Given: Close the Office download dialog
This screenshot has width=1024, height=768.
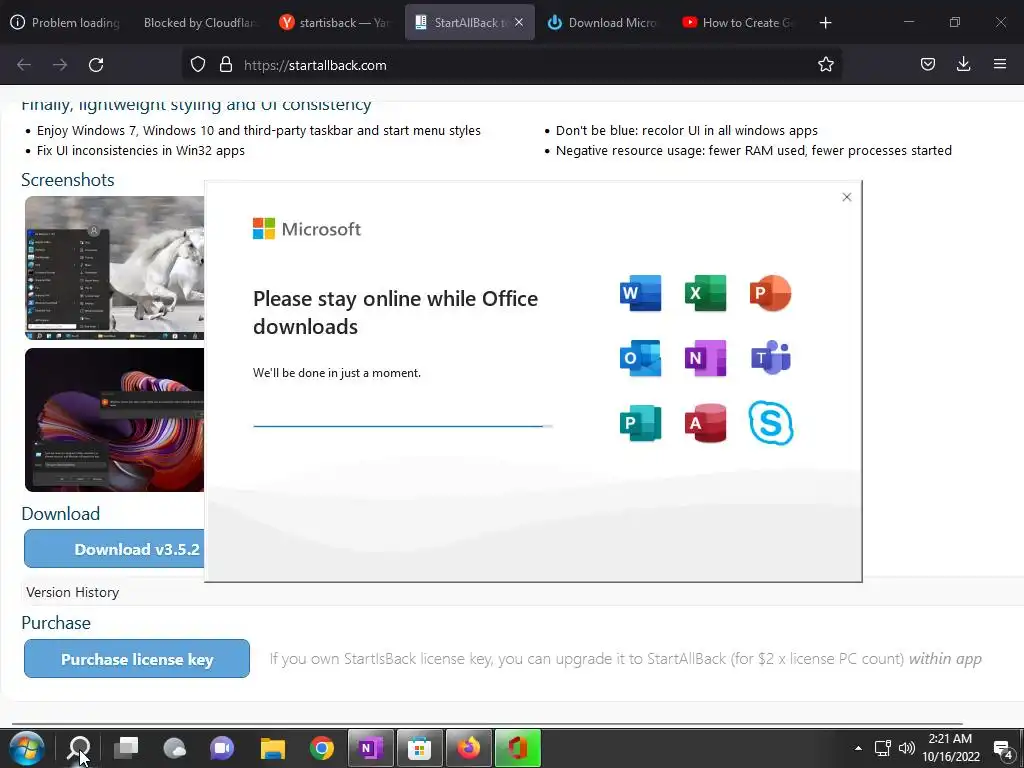Looking at the screenshot, I should tap(846, 197).
